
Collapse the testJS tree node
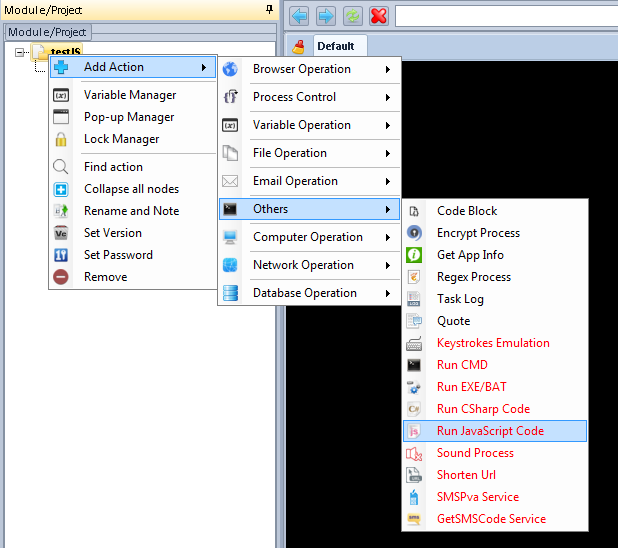(19, 52)
